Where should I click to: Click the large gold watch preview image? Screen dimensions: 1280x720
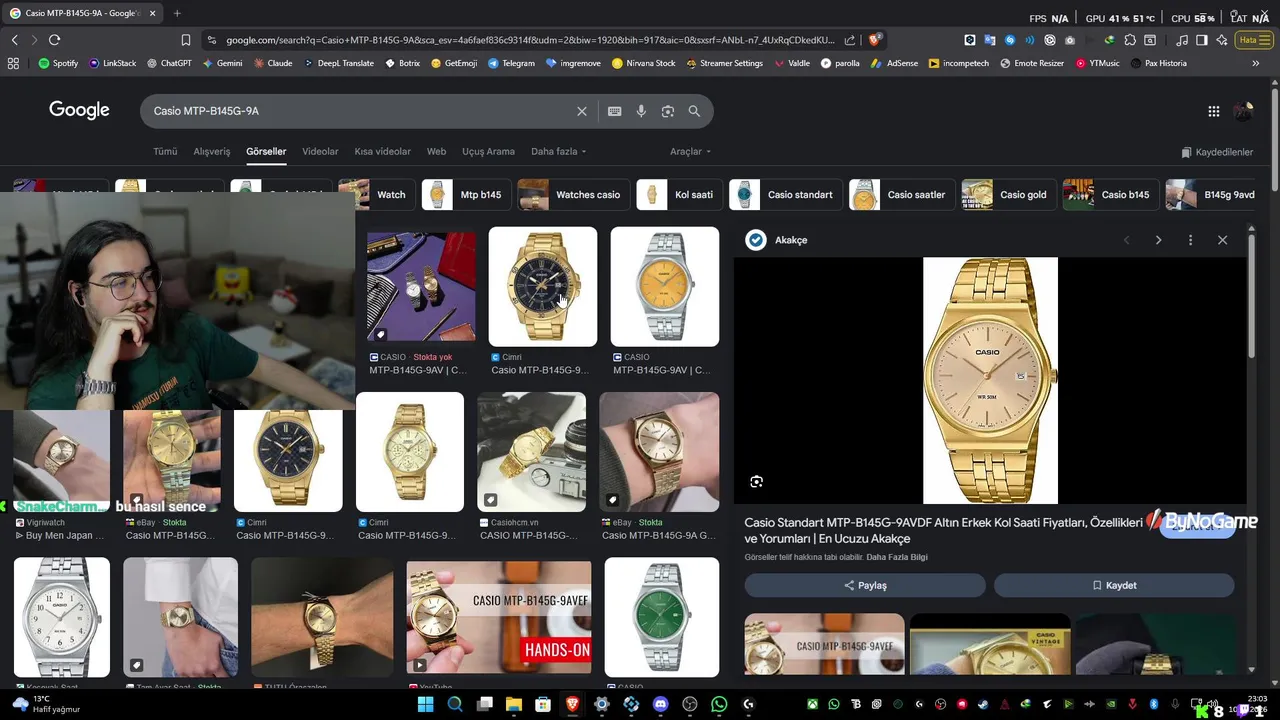tap(990, 381)
